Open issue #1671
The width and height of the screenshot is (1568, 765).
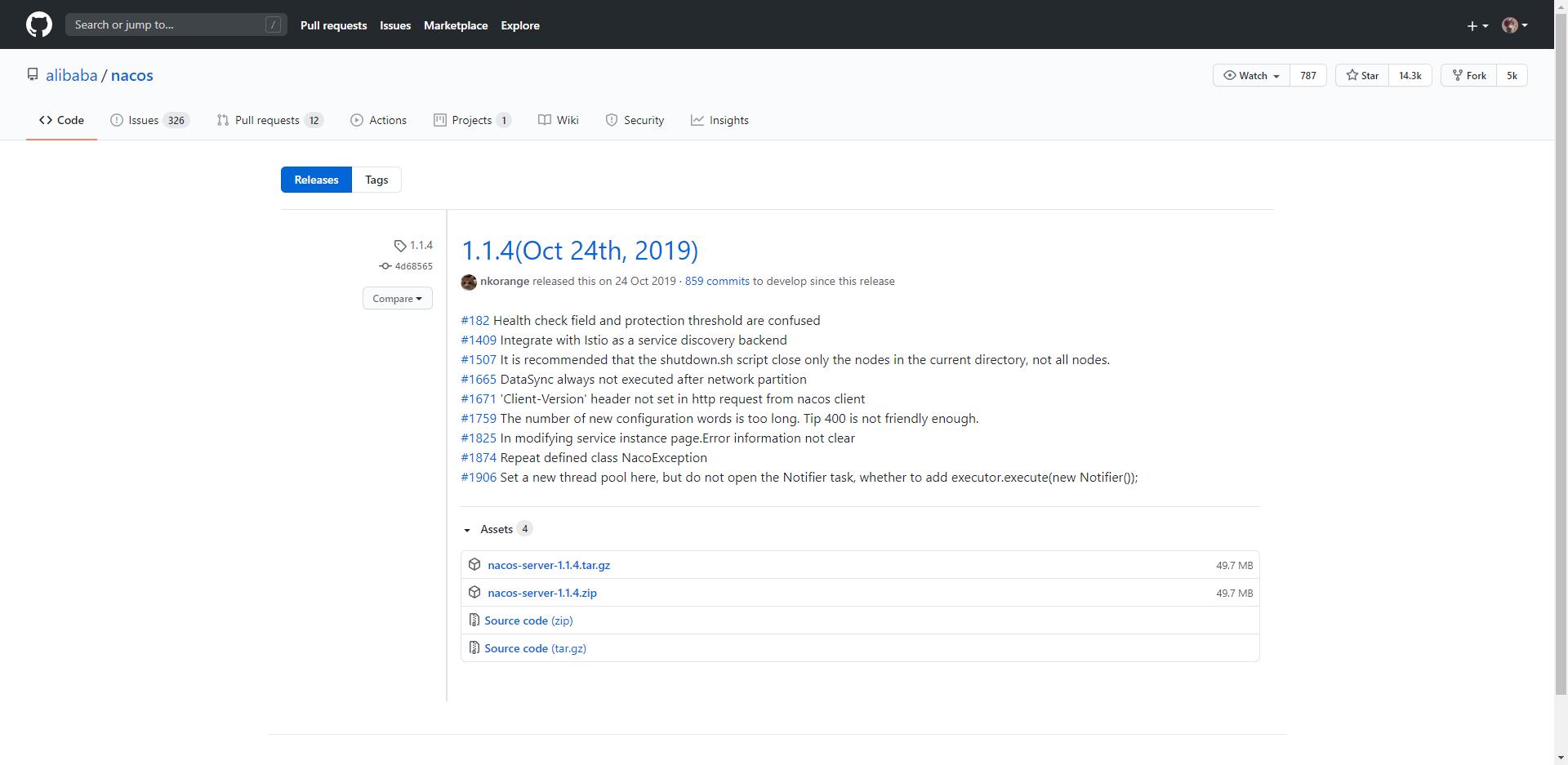[x=479, y=398]
